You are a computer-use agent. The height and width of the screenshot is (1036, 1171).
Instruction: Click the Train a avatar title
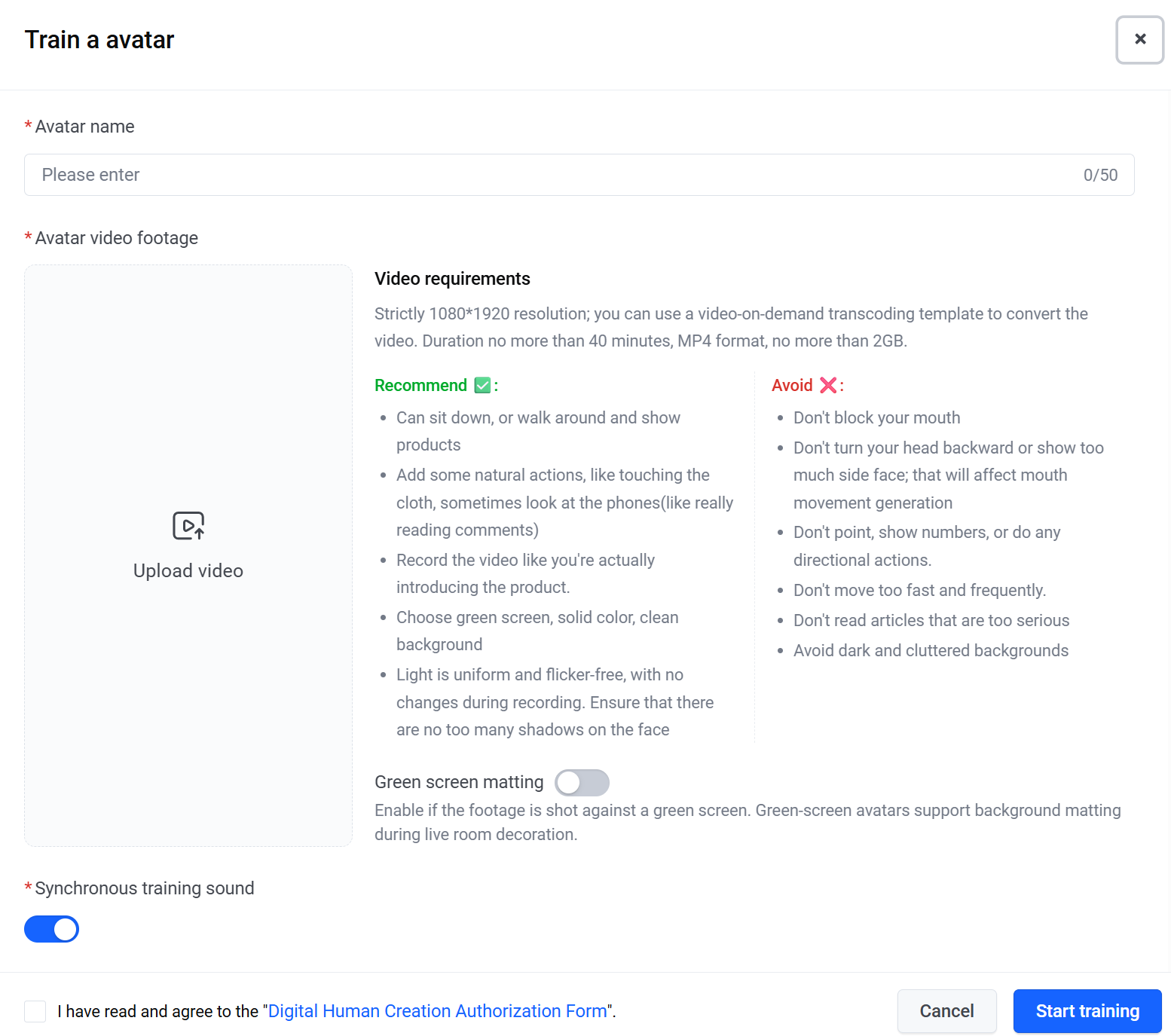pos(99,40)
